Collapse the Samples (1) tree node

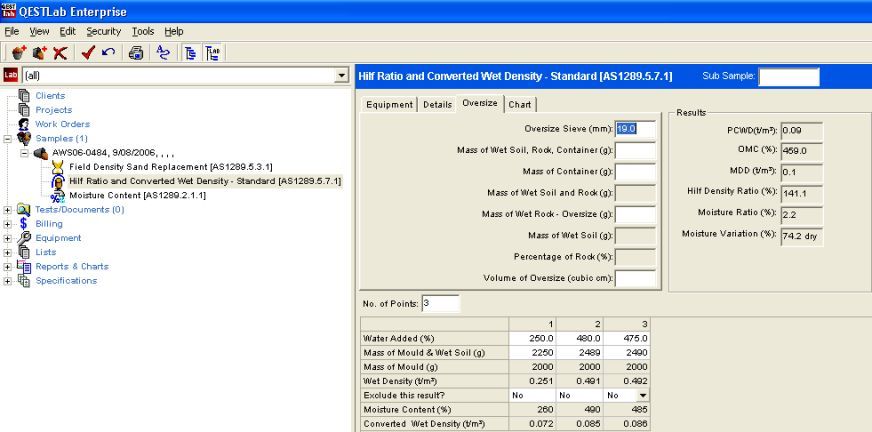(x=8, y=138)
